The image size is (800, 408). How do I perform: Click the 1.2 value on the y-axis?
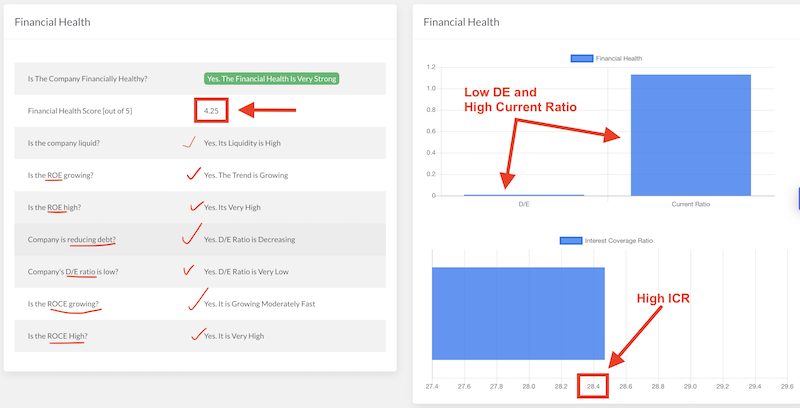(x=431, y=67)
